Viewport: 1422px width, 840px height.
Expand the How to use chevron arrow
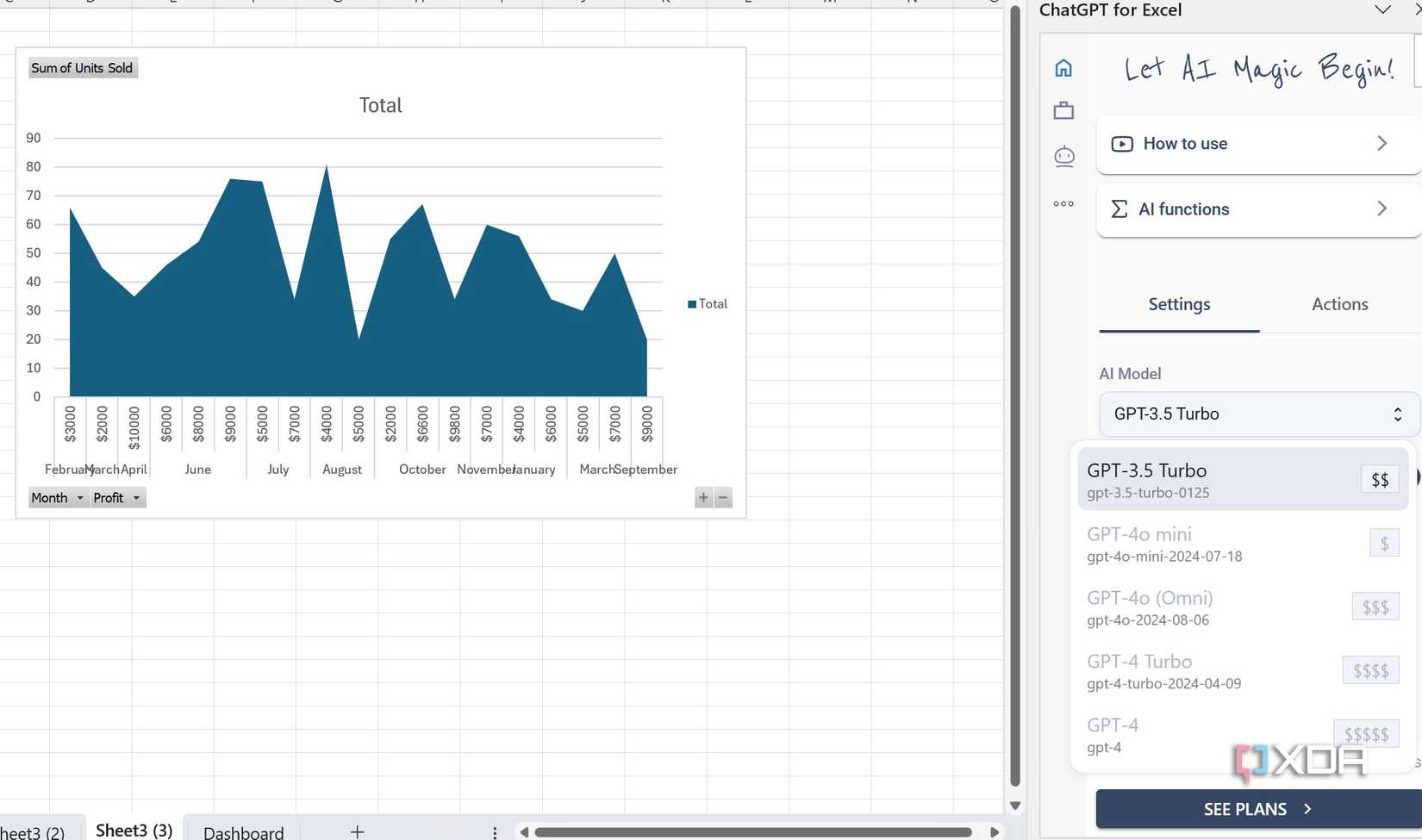click(1381, 143)
